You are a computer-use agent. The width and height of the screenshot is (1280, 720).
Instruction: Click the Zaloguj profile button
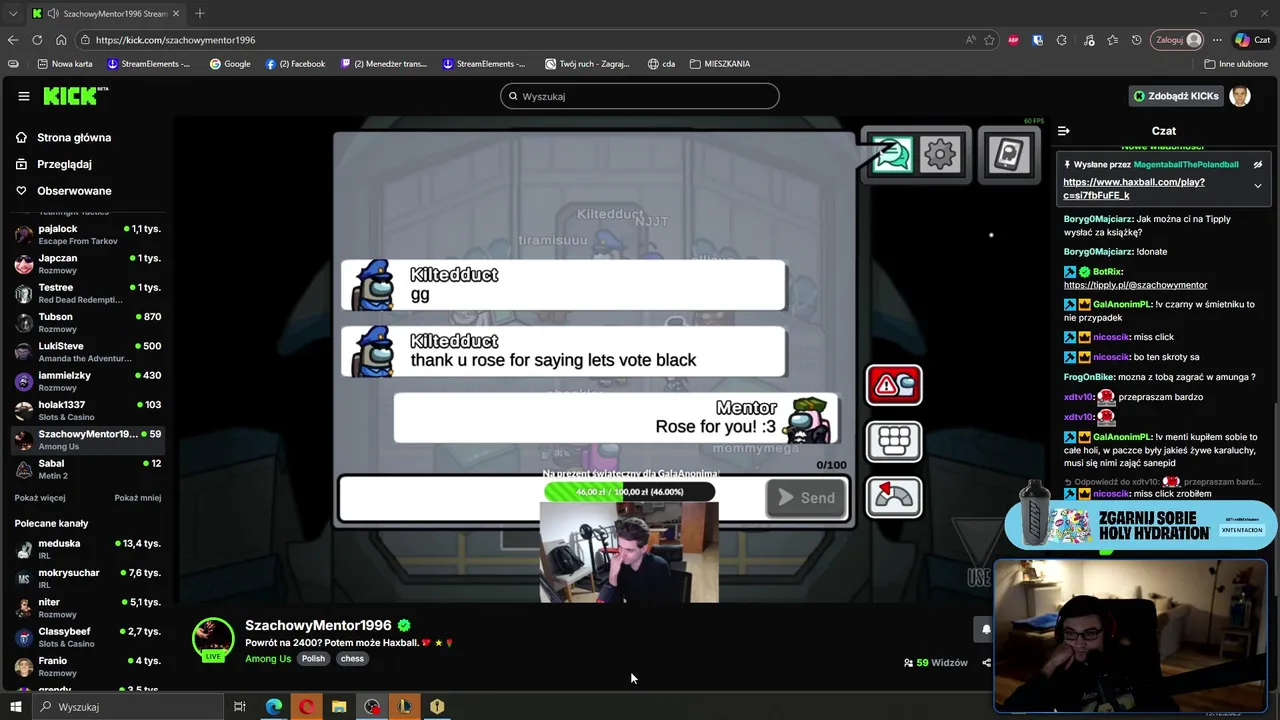pyautogui.click(x=1178, y=40)
